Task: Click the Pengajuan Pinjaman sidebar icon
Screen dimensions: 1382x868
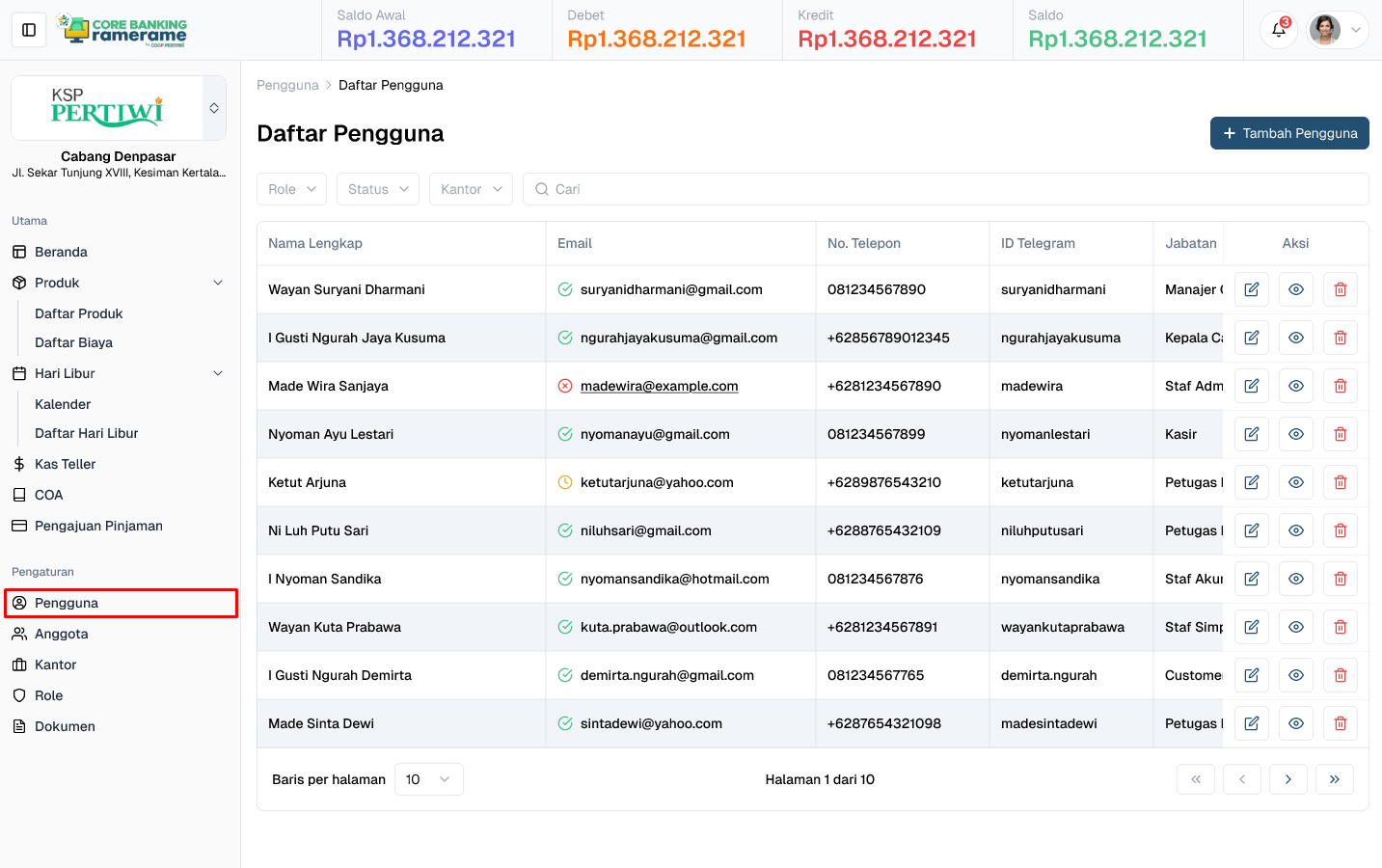Action: pyautogui.click(x=20, y=526)
